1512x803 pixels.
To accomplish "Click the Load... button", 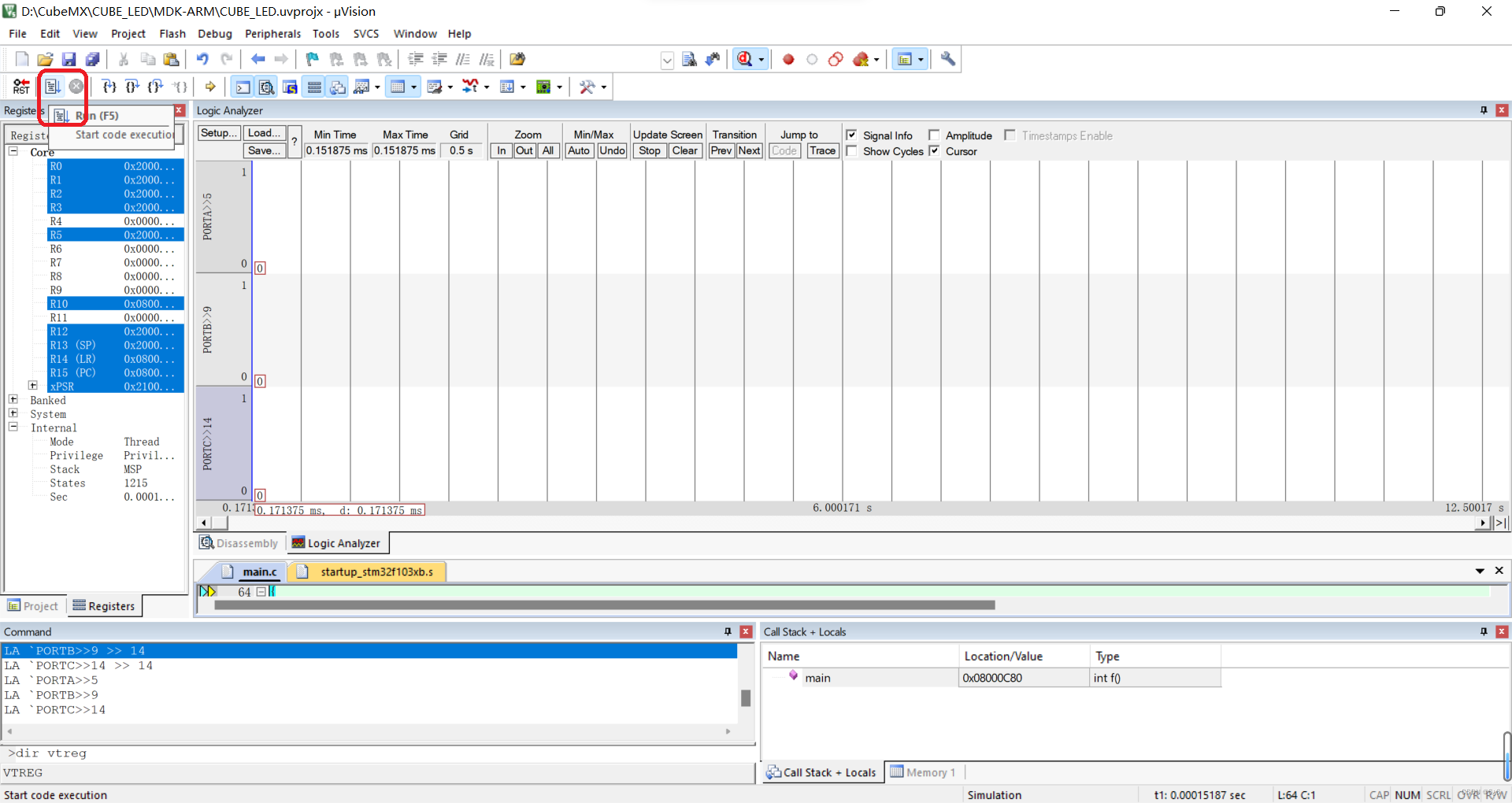I will (264, 133).
